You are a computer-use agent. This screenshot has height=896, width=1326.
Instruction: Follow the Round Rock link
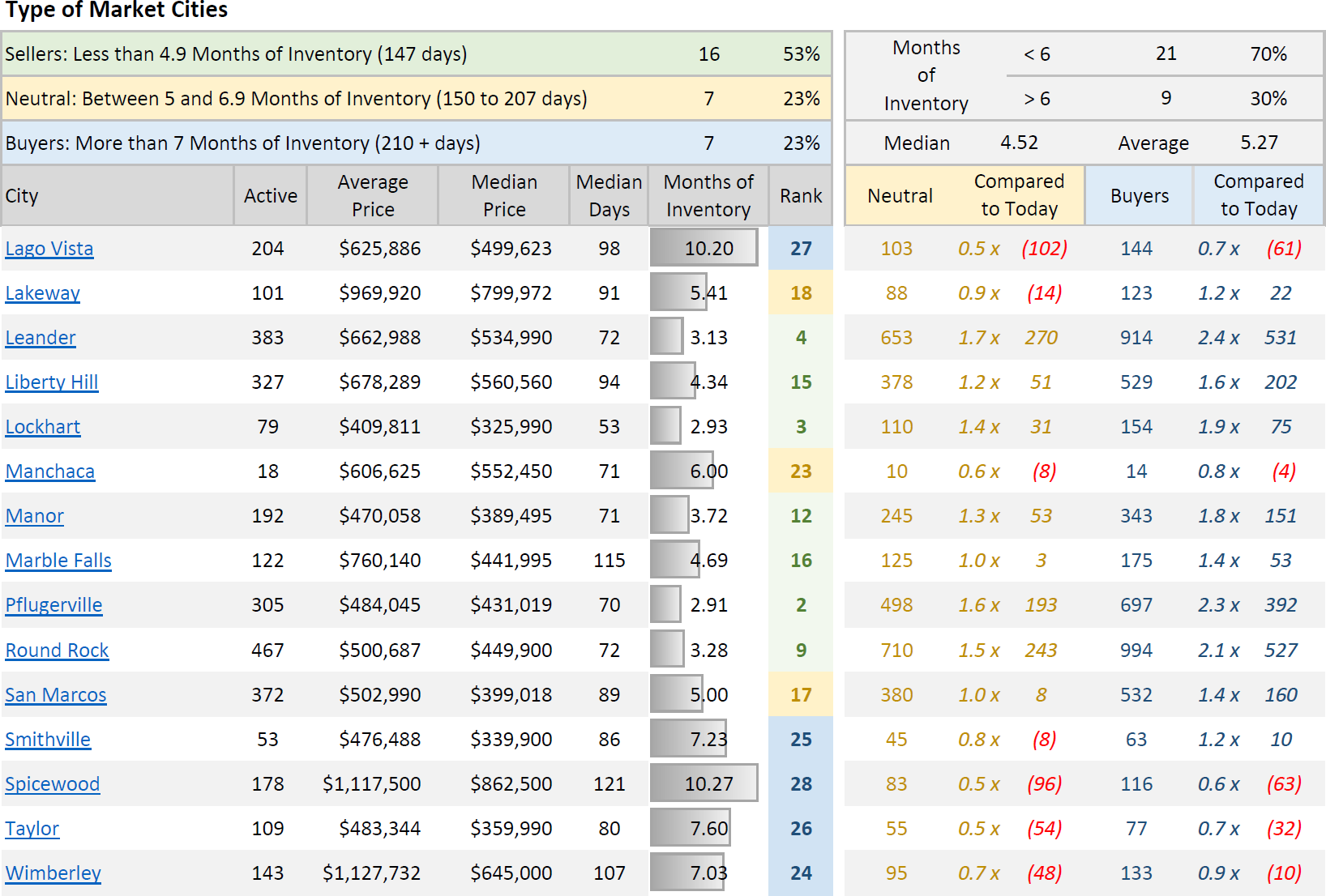coord(57,651)
